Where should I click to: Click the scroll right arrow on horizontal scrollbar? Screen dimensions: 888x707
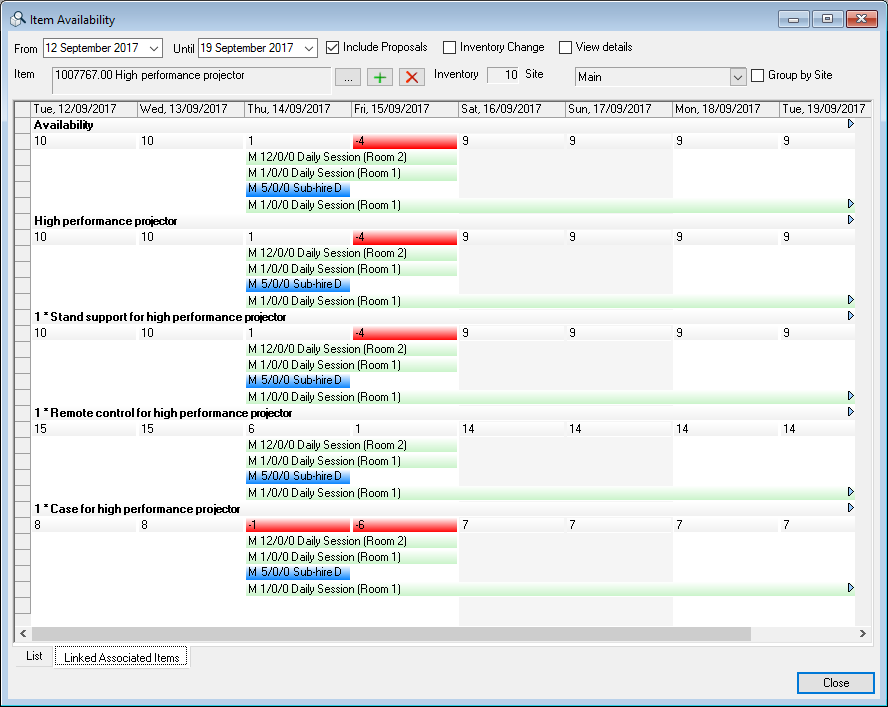[863, 634]
